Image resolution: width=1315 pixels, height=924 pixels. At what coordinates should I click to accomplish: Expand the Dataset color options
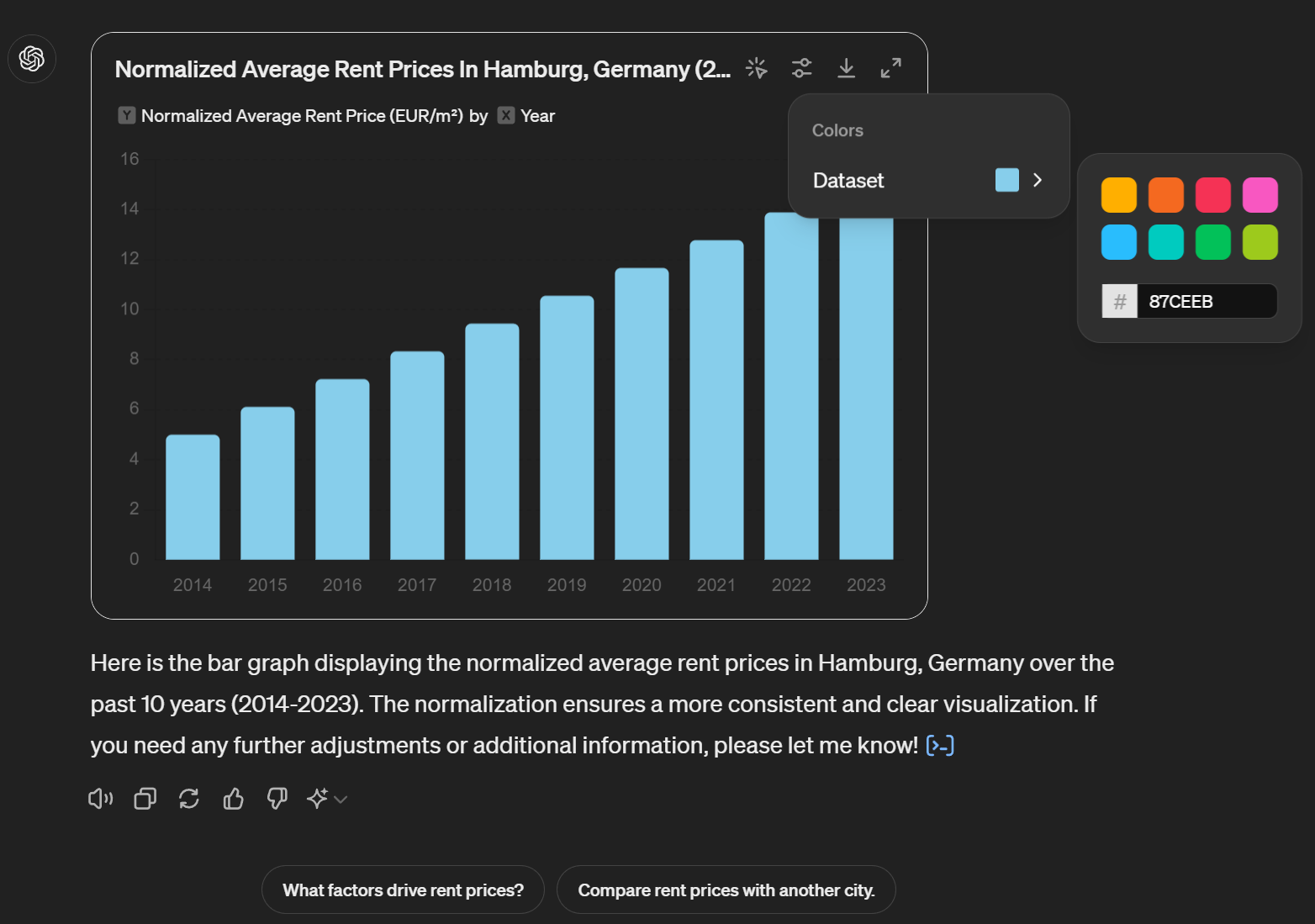coord(1038,180)
